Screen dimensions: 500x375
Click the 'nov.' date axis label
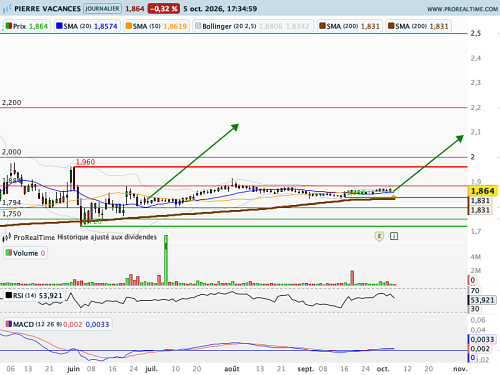(460, 369)
